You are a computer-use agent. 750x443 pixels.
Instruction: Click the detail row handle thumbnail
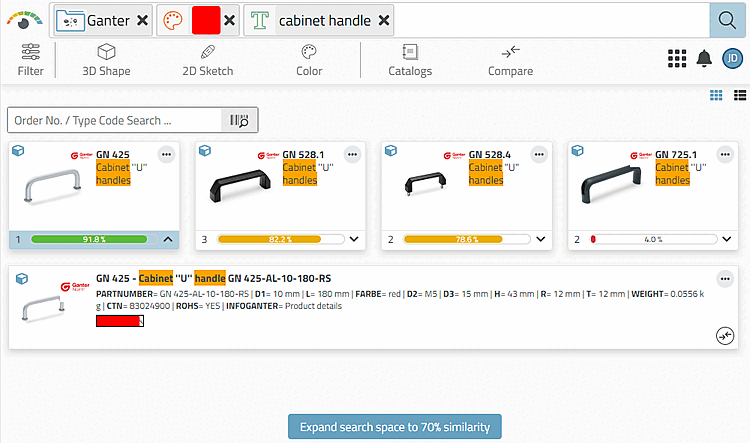(x=43, y=309)
